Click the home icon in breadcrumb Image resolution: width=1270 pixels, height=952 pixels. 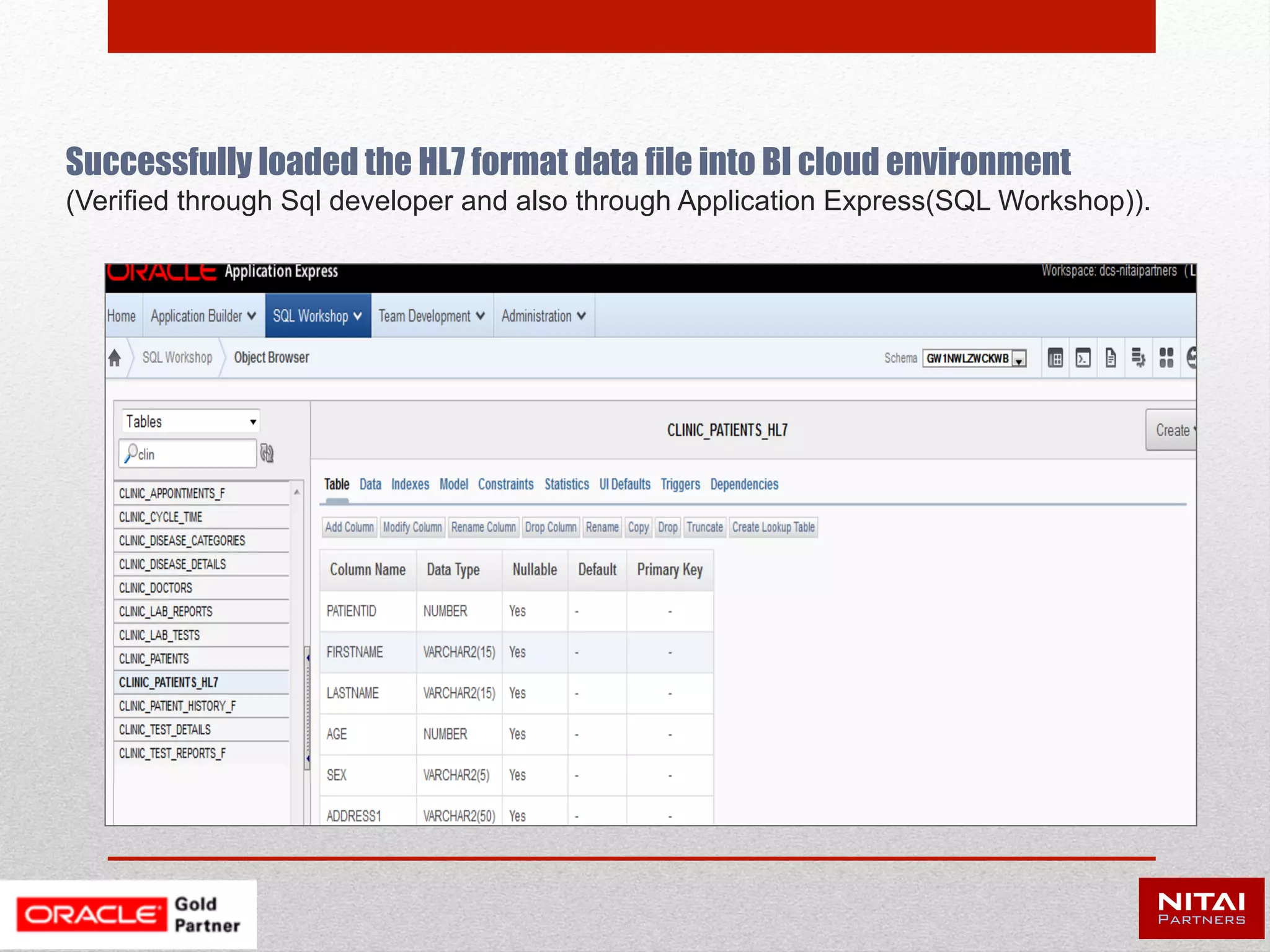pos(115,358)
